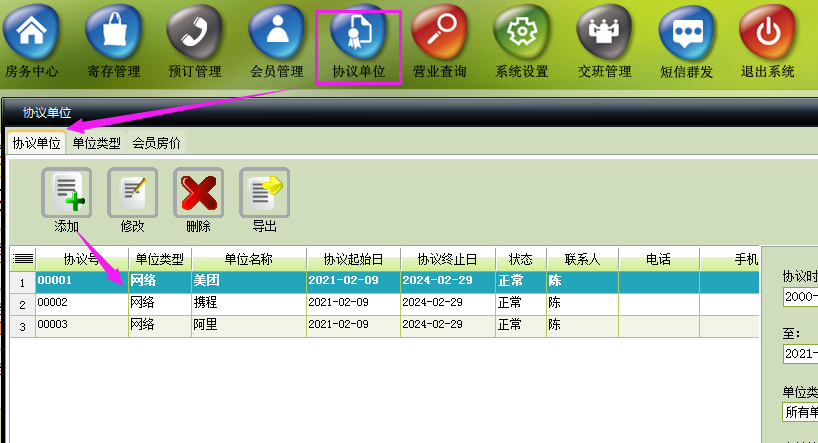
Task: Open the 房务中心 home icon
Action: click(x=31, y=31)
